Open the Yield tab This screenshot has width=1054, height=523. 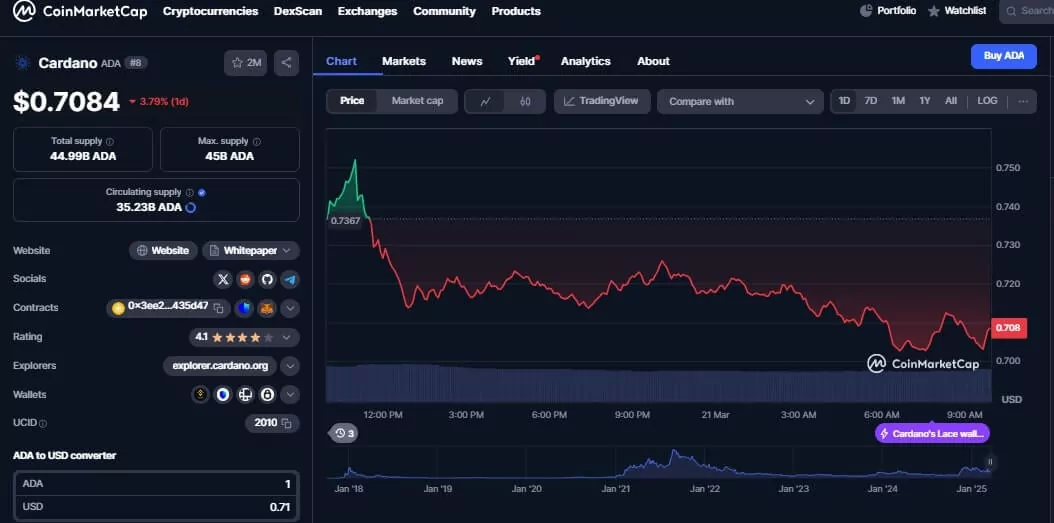tap(522, 61)
